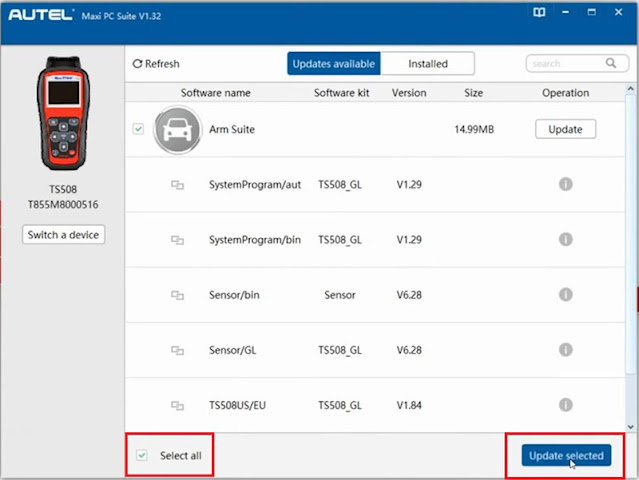Click the Arm Suite car icon
The height and width of the screenshot is (480, 639).
pyautogui.click(x=177, y=130)
